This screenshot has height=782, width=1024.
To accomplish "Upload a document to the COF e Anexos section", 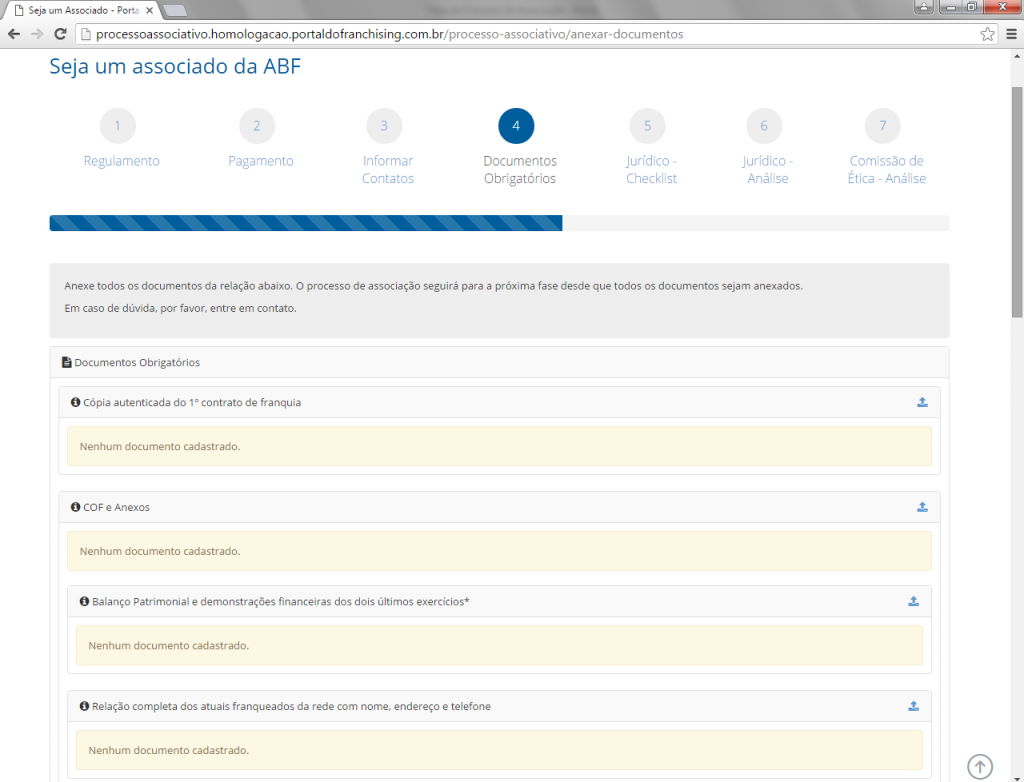I will coord(921,507).
